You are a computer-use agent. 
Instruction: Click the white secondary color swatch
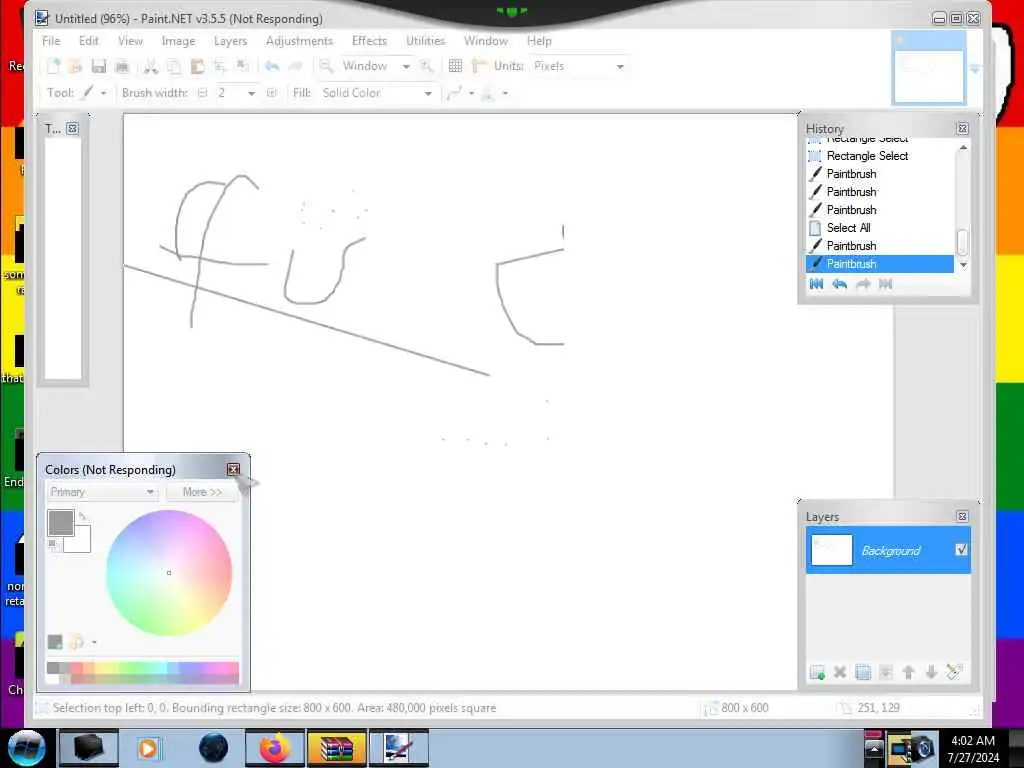tap(80, 541)
